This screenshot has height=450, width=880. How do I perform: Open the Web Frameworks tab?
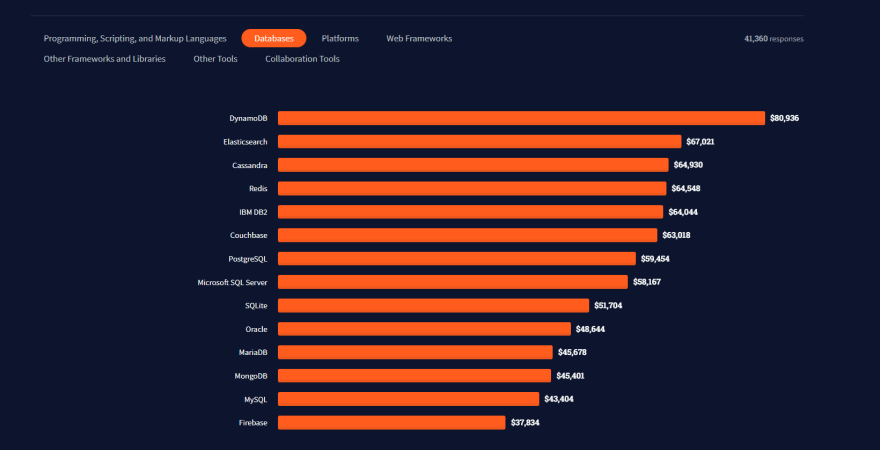[x=419, y=39]
